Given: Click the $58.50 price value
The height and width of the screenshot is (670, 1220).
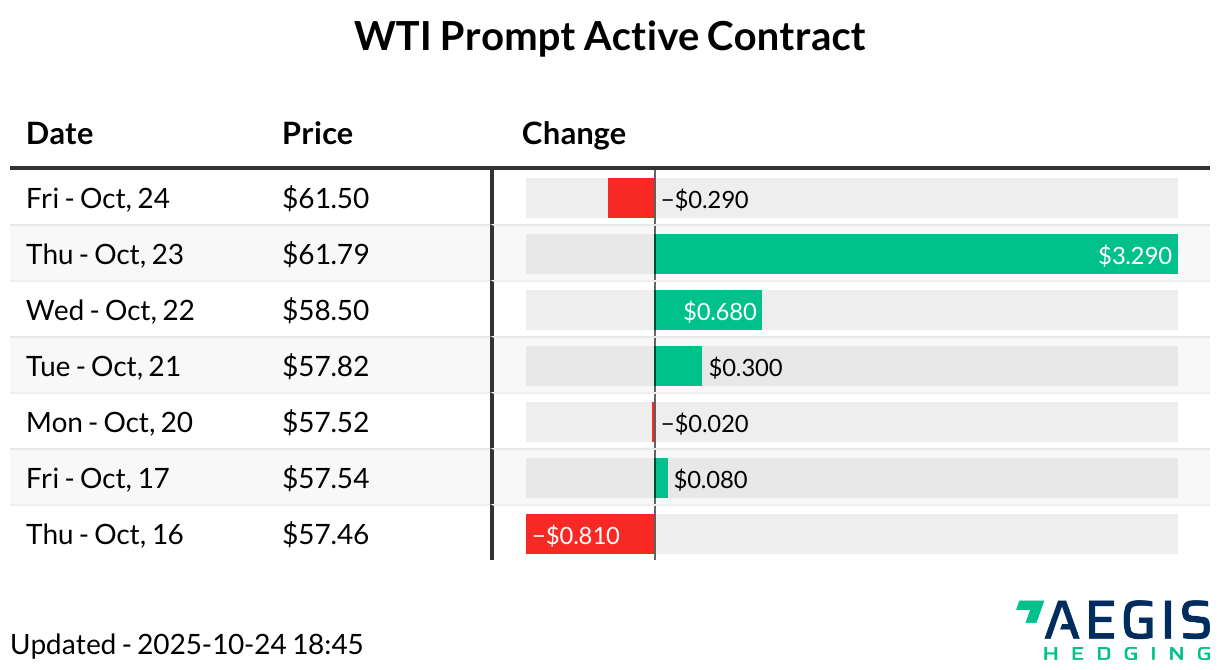Looking at the screenshot, I should [326, 310].
